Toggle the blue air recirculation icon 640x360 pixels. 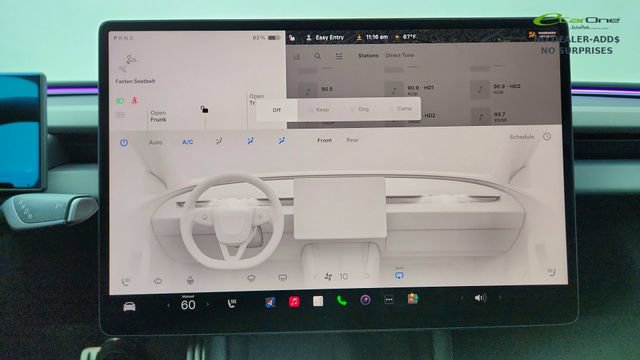tap(399, 276)
